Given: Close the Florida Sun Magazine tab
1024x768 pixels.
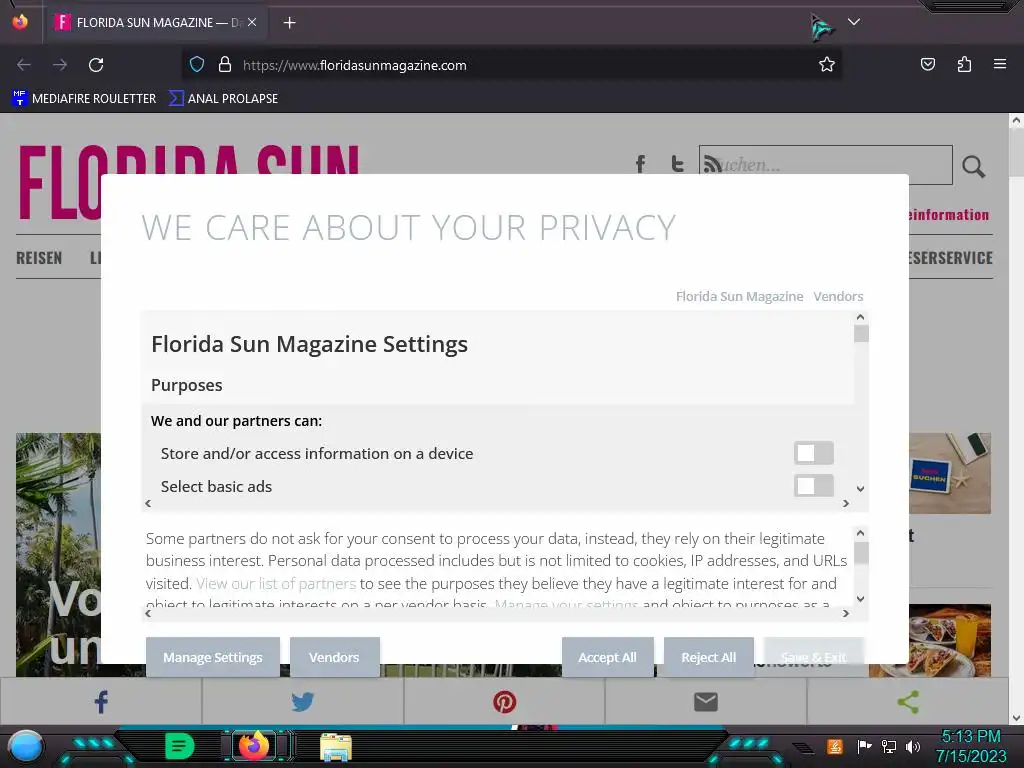Looking at the screenshot, I should tap(252, 22).
